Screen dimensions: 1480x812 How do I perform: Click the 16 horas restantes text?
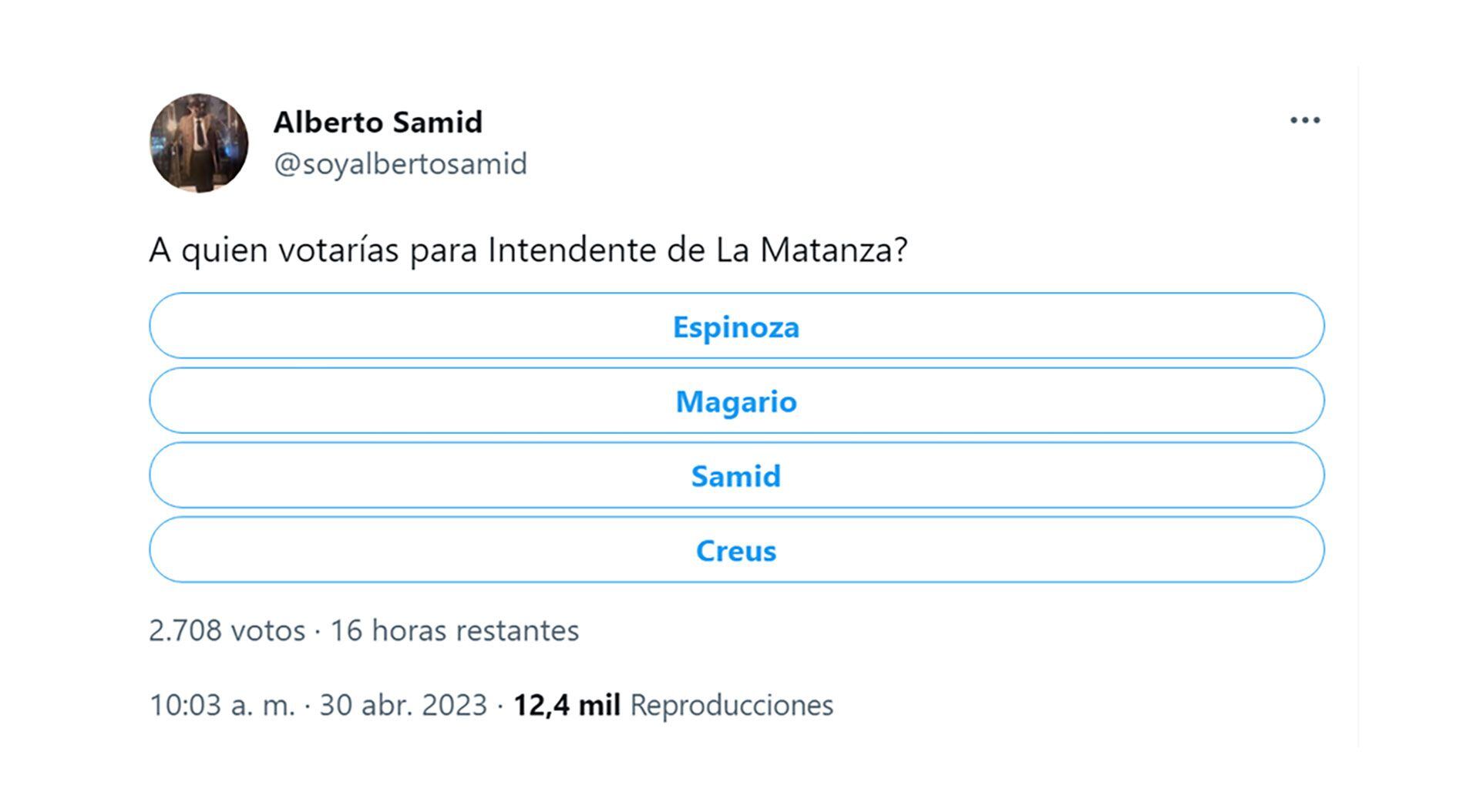pyautogui.click(x=454, y=630)
